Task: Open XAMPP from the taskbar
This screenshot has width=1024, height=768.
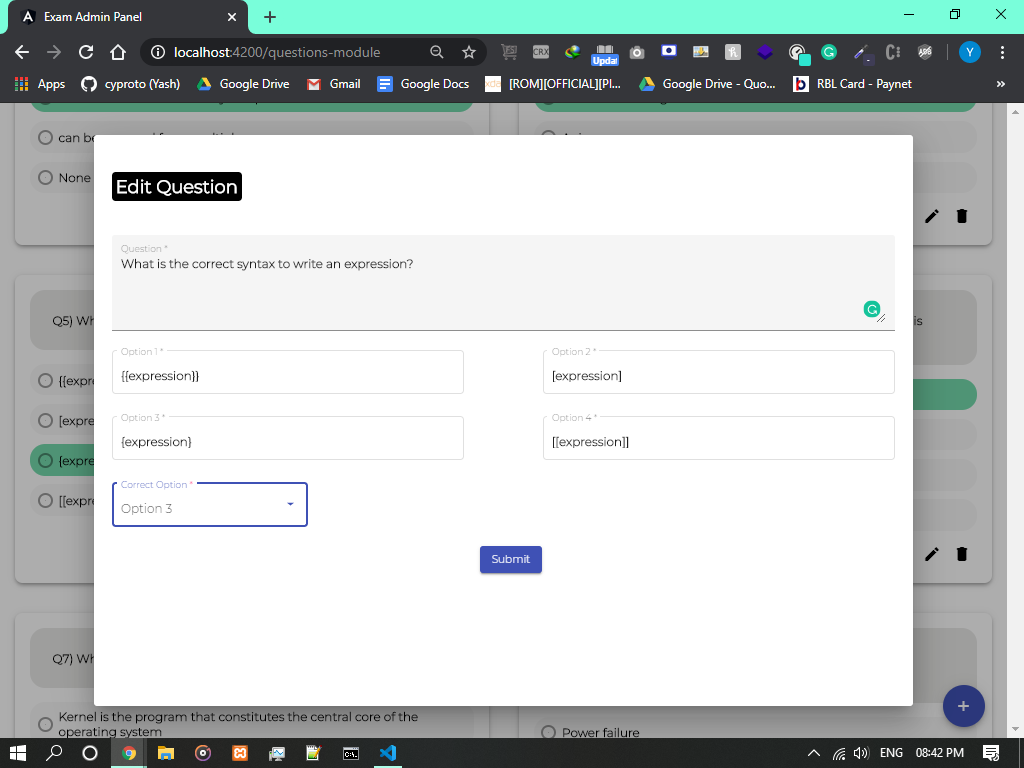Action: point(240,753)
